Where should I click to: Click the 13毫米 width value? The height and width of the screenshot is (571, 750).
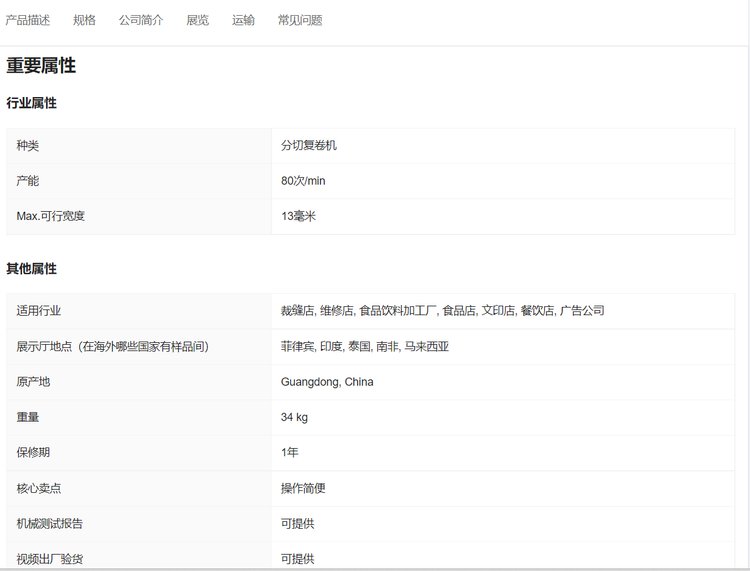tap(298, 216)
